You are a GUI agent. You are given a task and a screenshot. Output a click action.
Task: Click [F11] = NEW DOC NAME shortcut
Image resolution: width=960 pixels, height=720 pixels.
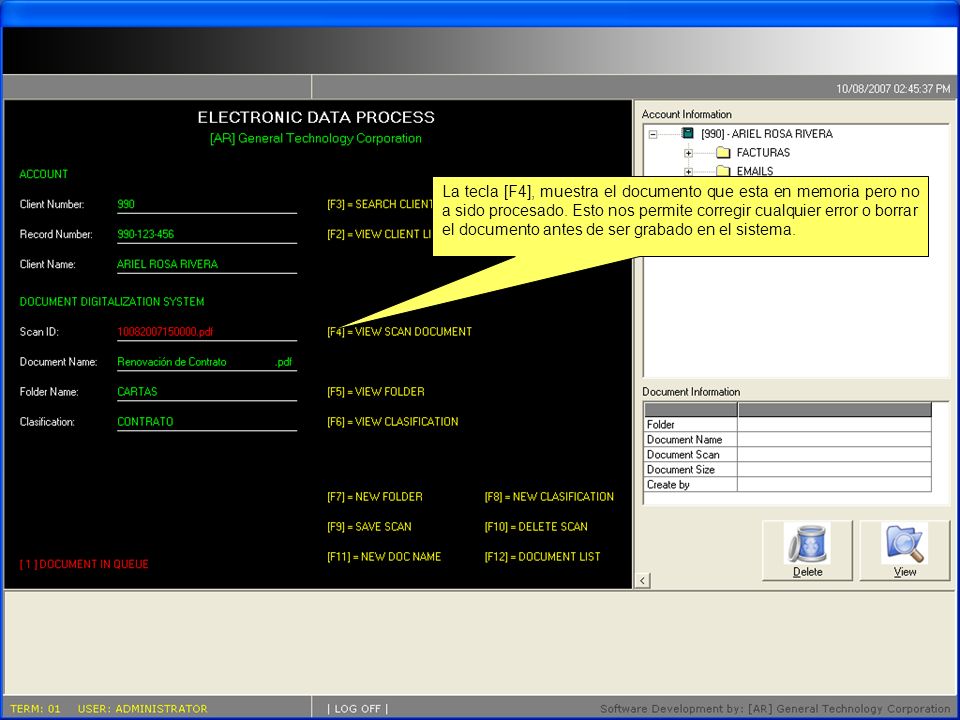point(384,557)
